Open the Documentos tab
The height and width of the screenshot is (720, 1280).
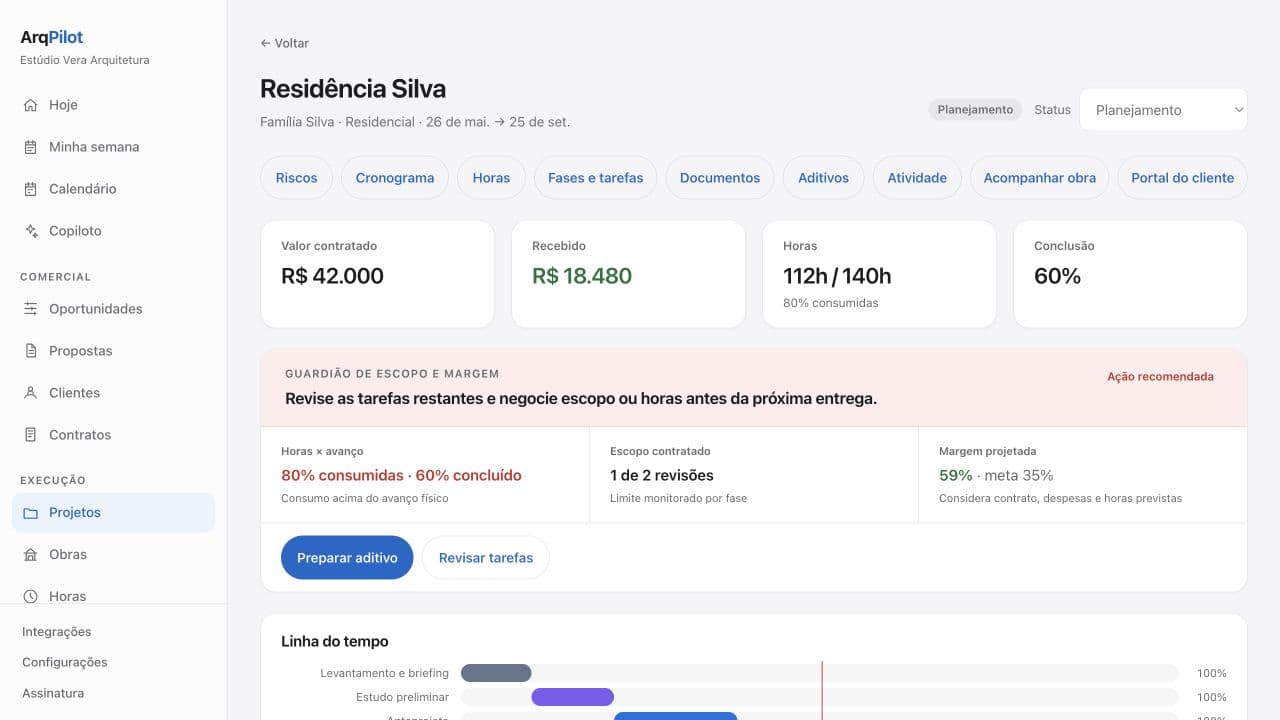720,178
